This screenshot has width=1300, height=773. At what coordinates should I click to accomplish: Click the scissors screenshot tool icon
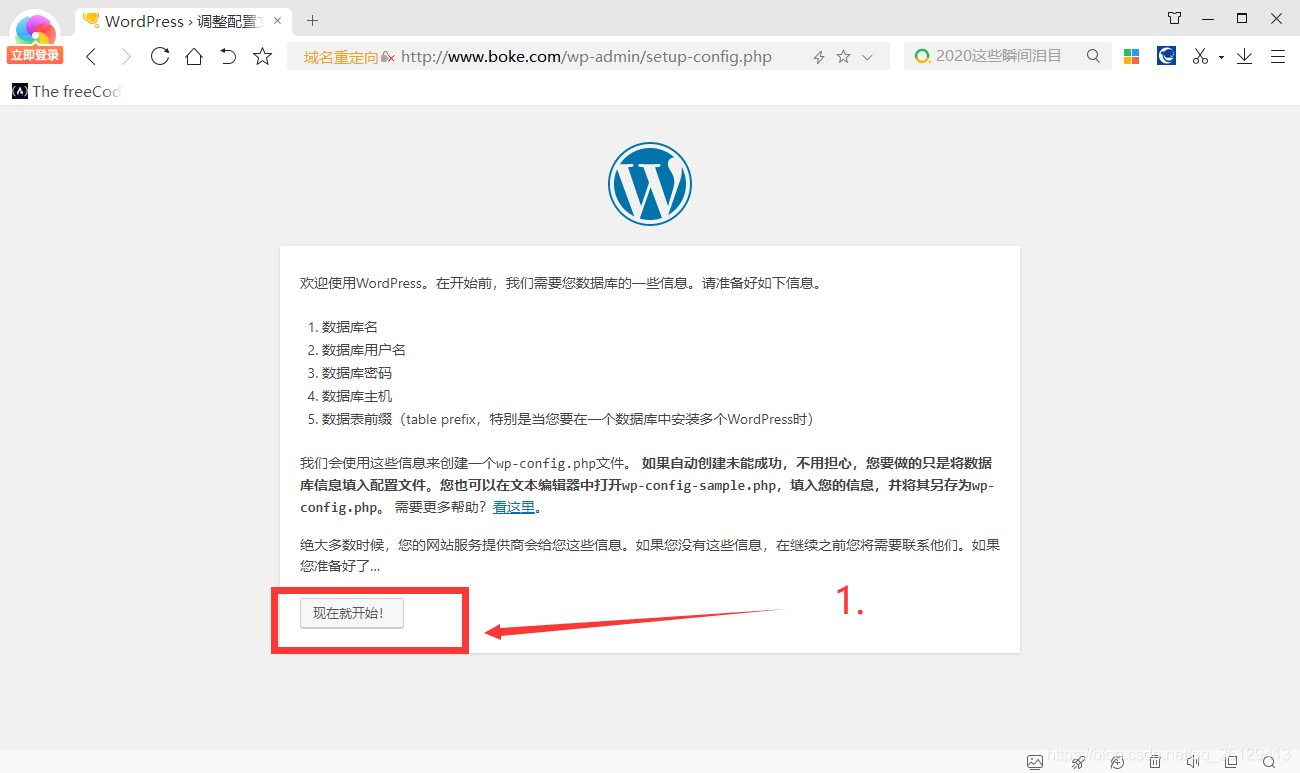(x=1200, y=56)
